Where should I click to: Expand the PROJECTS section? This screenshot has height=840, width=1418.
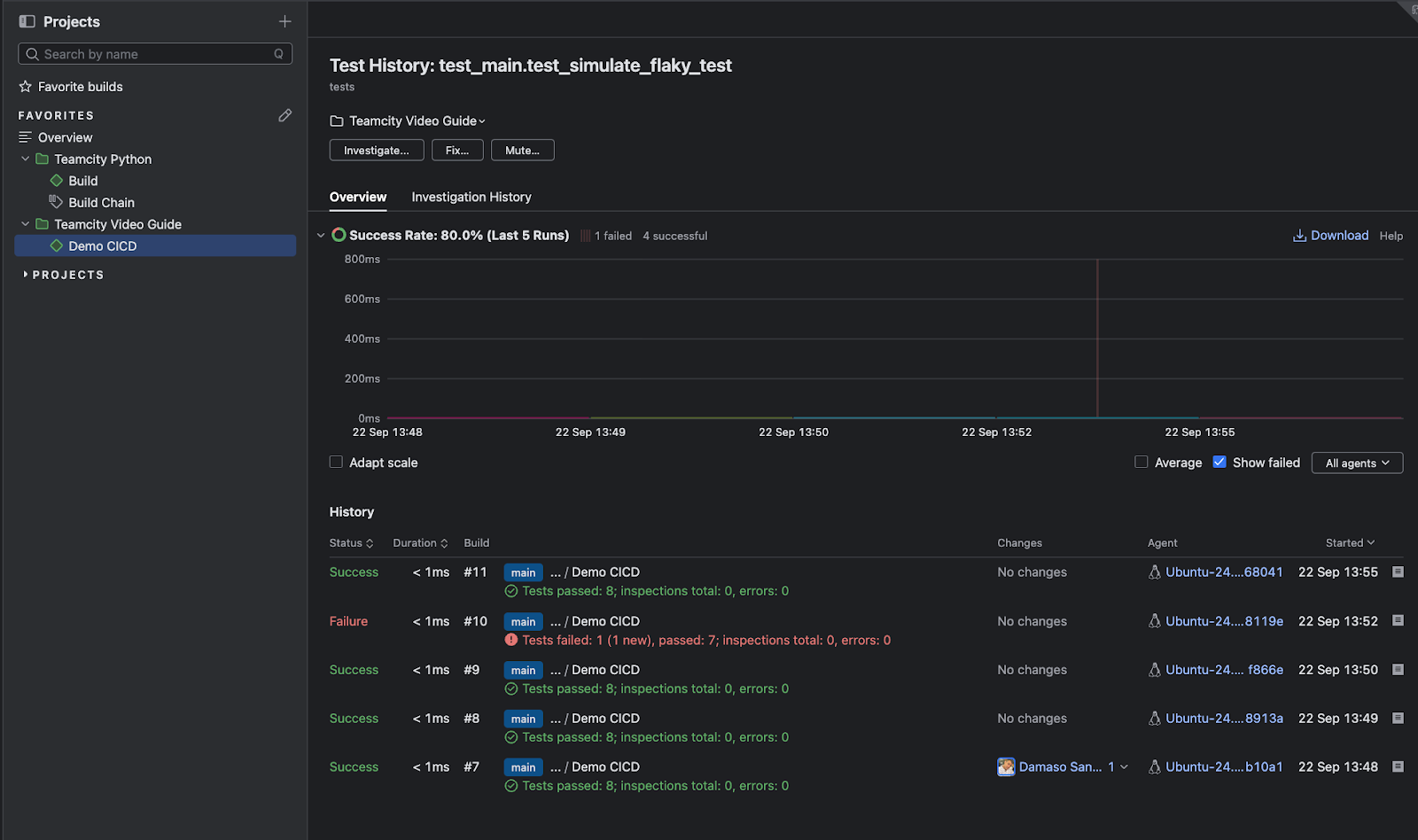[x=26, y=275]
